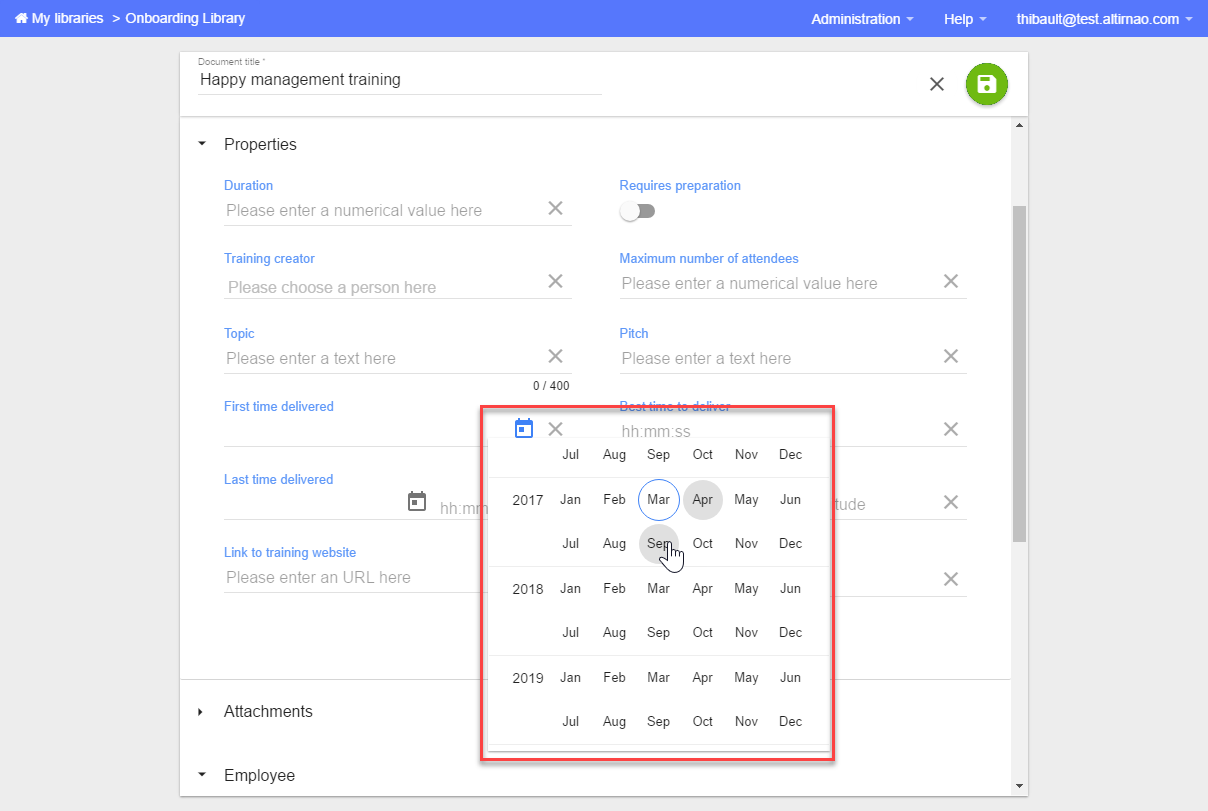Pick September 2017 from the calendar
This screenshot has height=811, width=1208.
tap(659, 544)
